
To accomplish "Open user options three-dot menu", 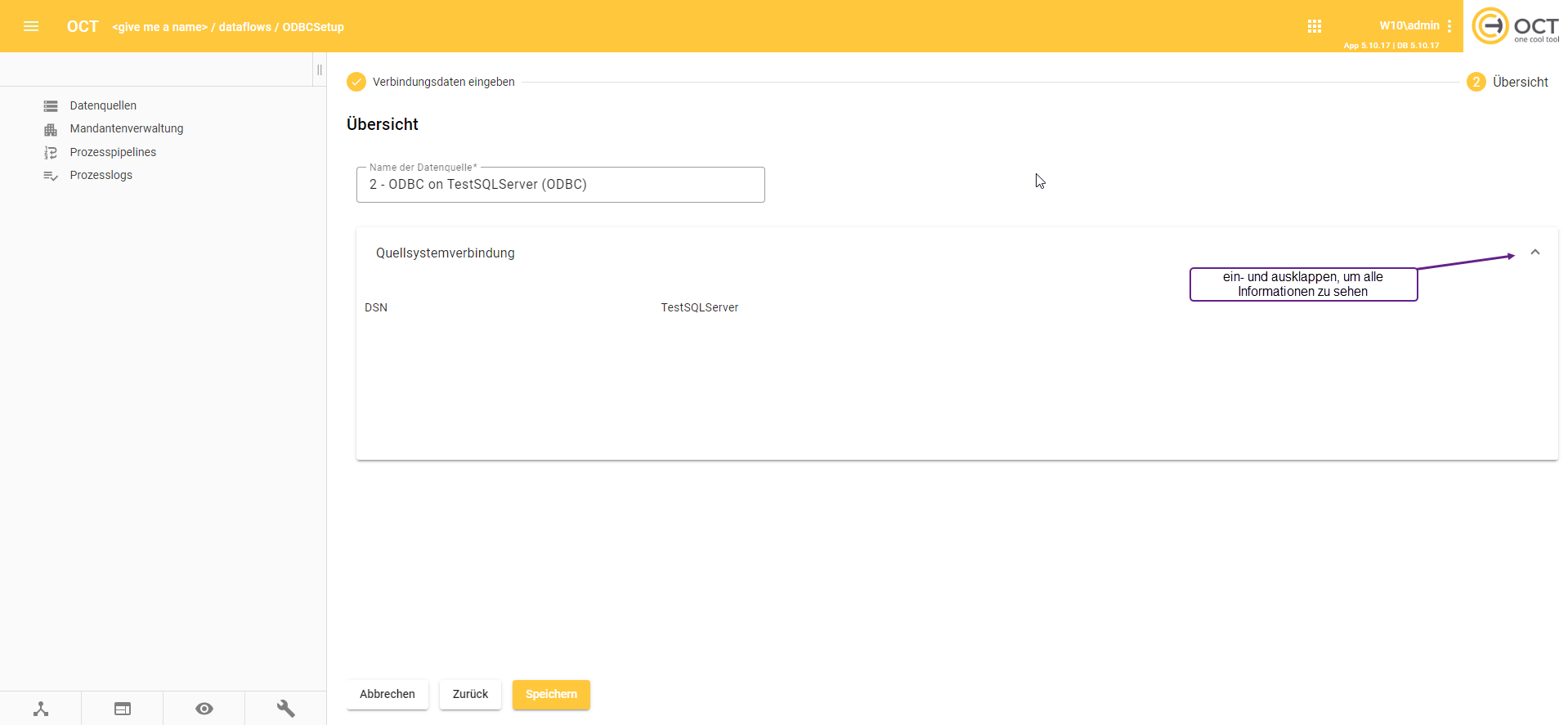I will pyautogui.click(x=1449, y=26).
